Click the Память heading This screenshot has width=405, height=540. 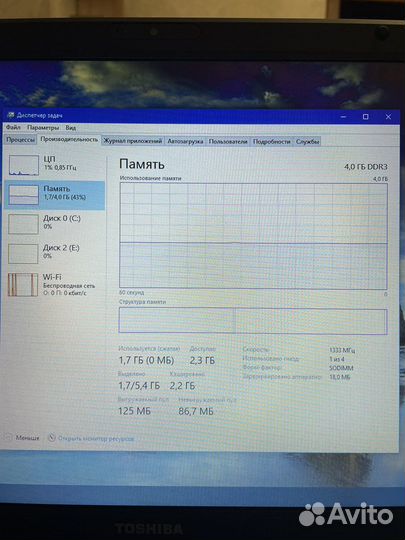142,164
